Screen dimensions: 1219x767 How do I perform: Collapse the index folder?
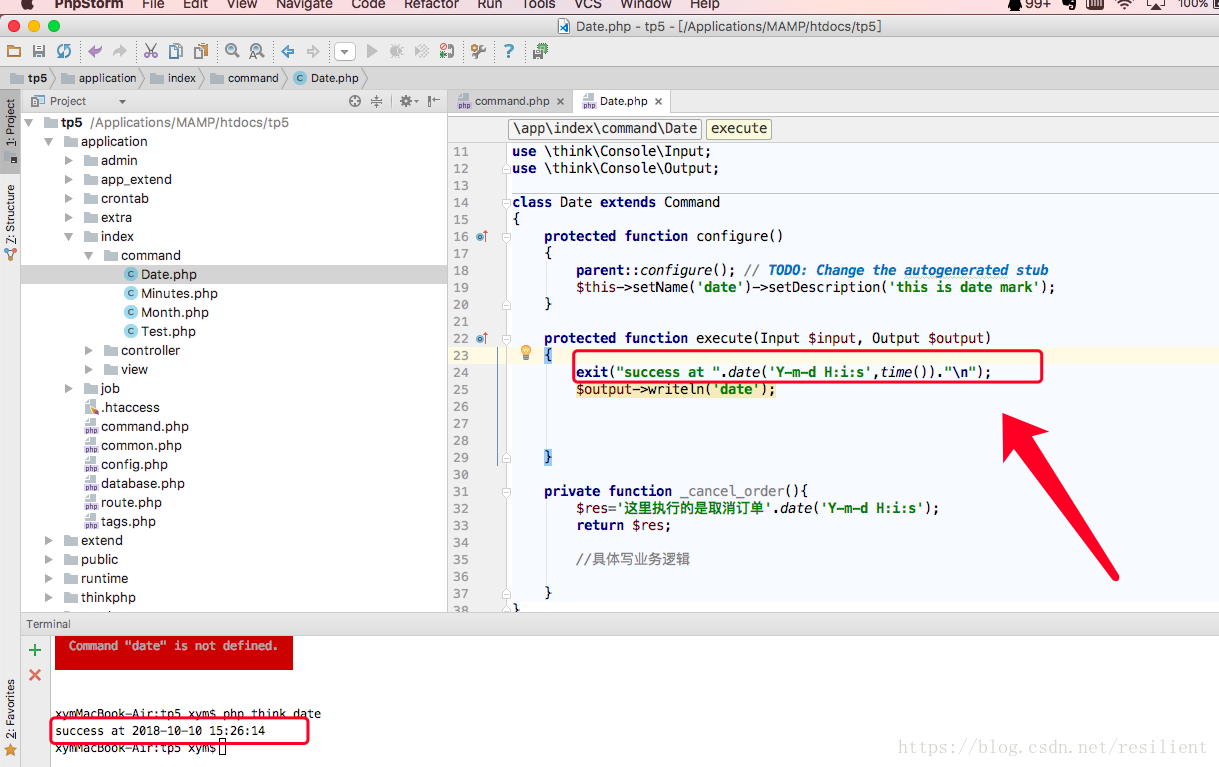coord(69,236)
